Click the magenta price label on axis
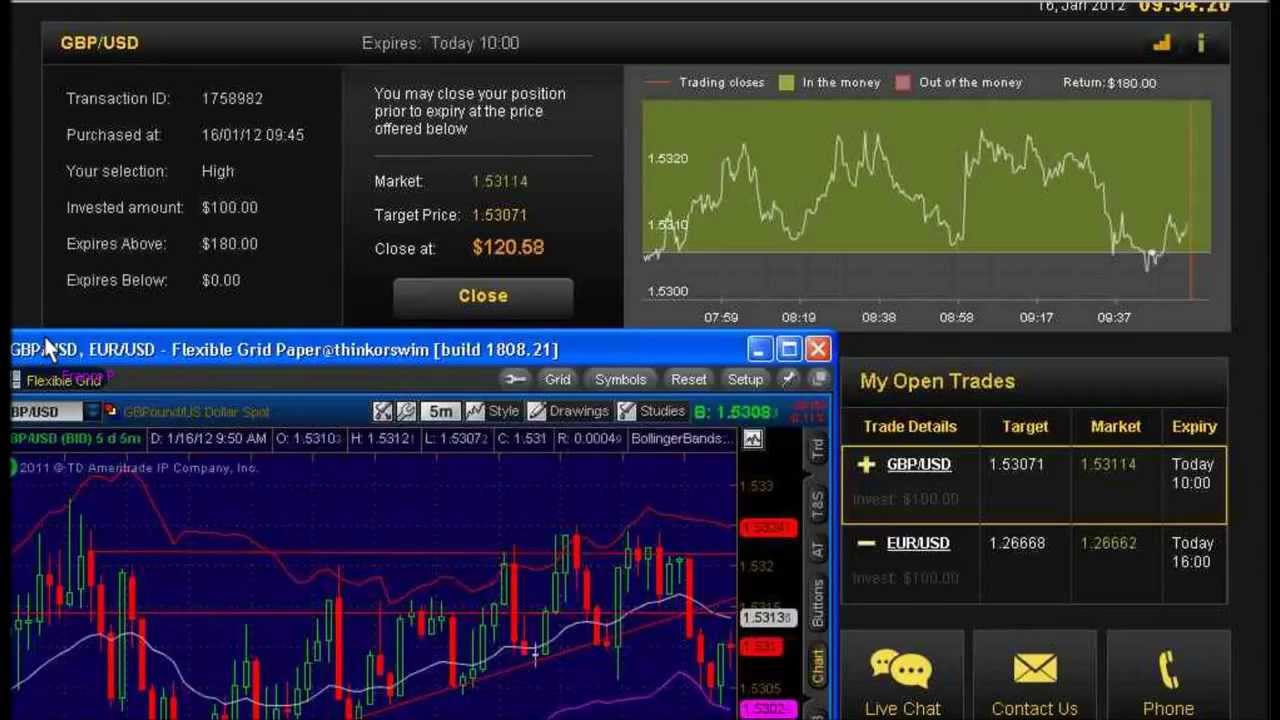This screenshot has height=720, width=1280. click(768, 709)
